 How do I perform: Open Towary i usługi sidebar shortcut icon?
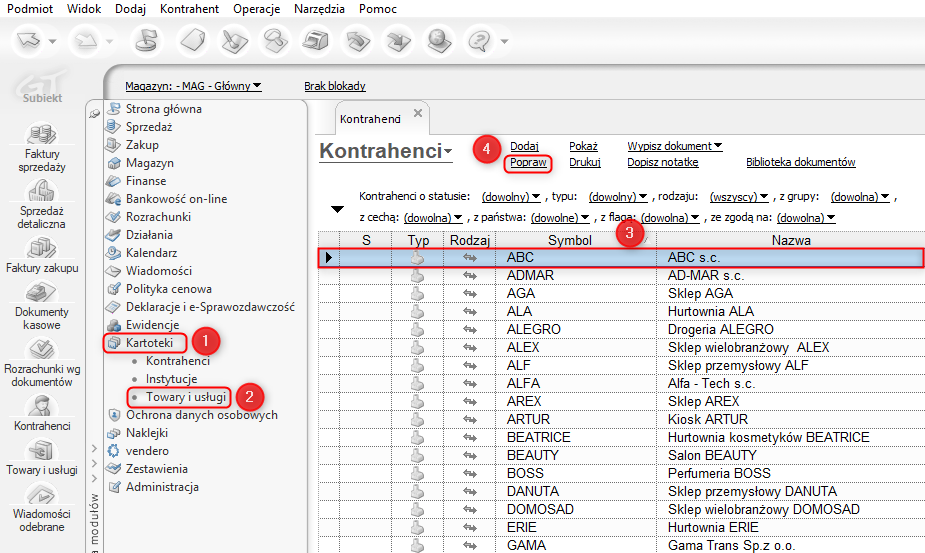coord(41,450)
